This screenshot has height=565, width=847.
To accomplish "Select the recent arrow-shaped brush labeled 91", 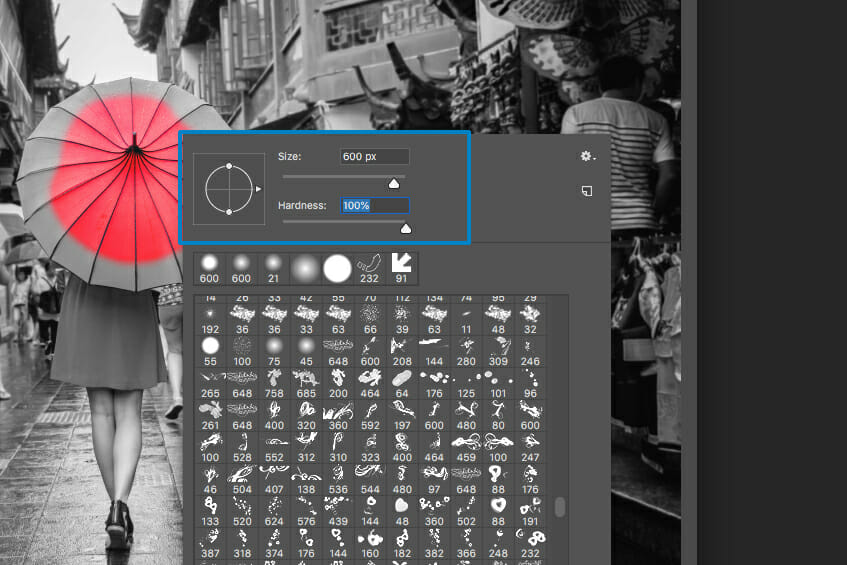I will pos(402,268).
